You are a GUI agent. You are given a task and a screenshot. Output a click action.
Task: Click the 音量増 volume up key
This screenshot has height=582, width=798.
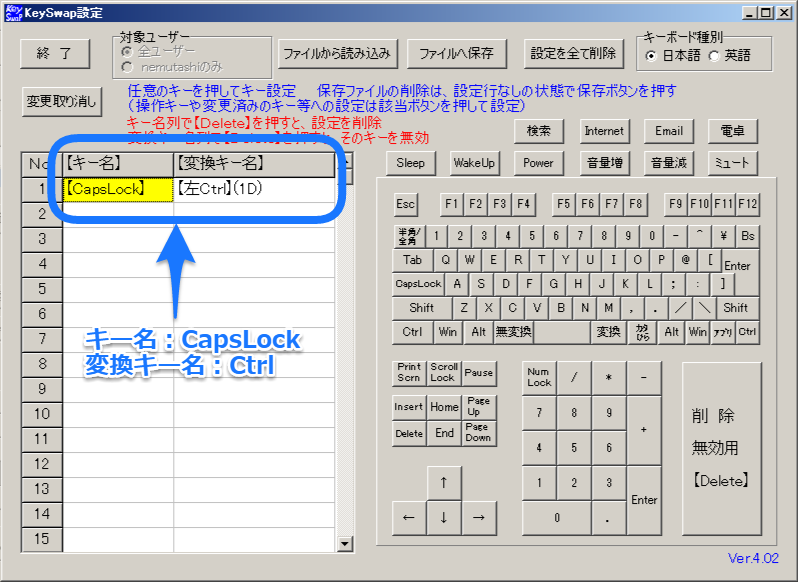click(x=604, y=163)
